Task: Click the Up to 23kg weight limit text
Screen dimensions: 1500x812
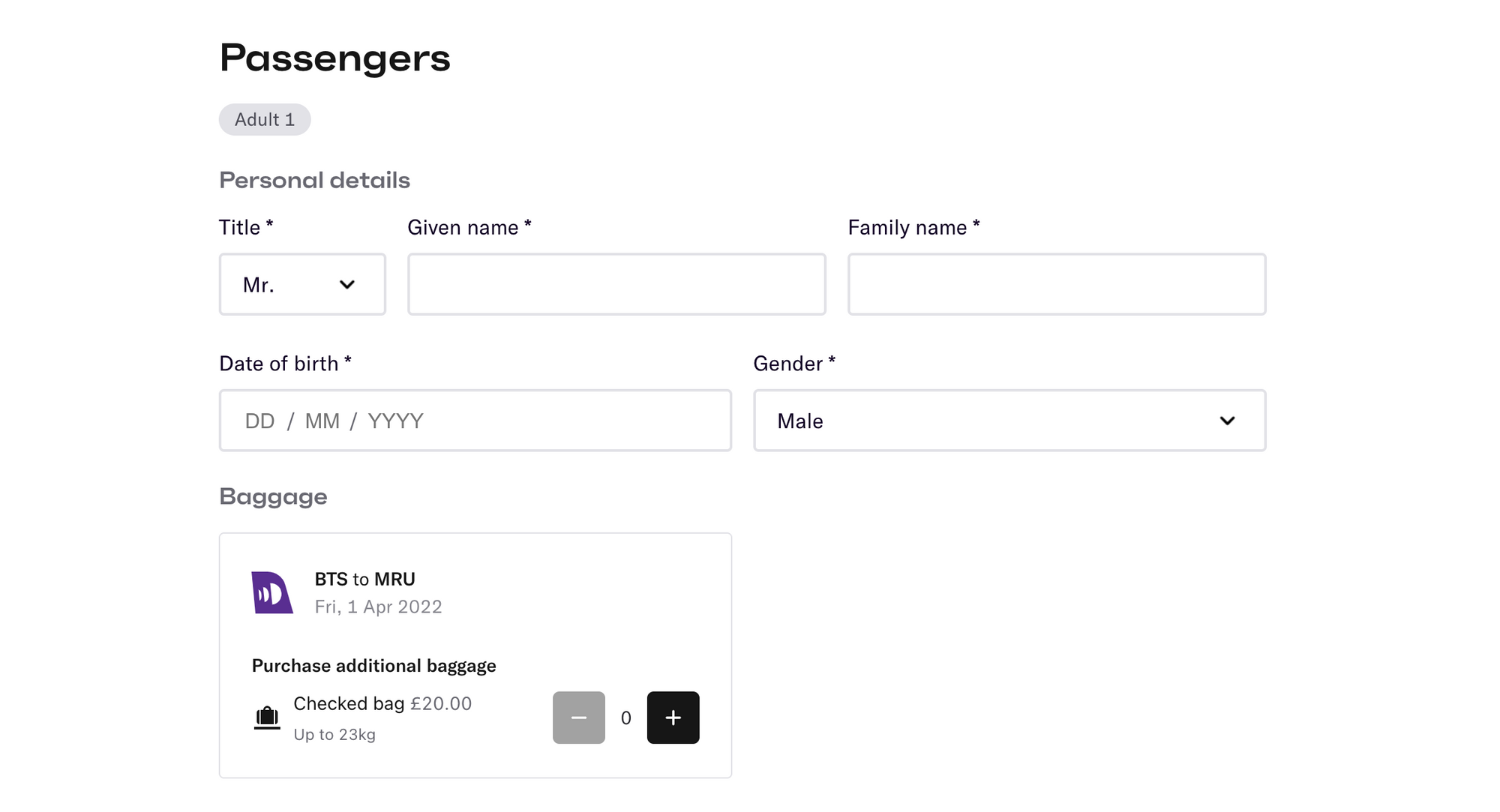Action: (x=334, y=734)
